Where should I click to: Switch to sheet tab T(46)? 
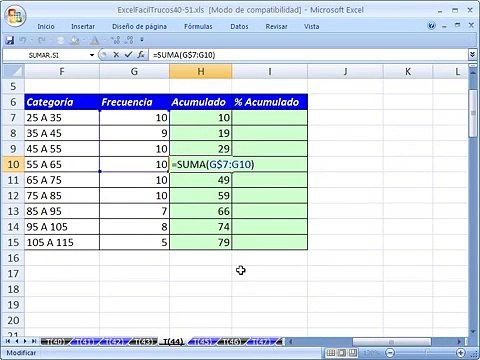(231, 341)
